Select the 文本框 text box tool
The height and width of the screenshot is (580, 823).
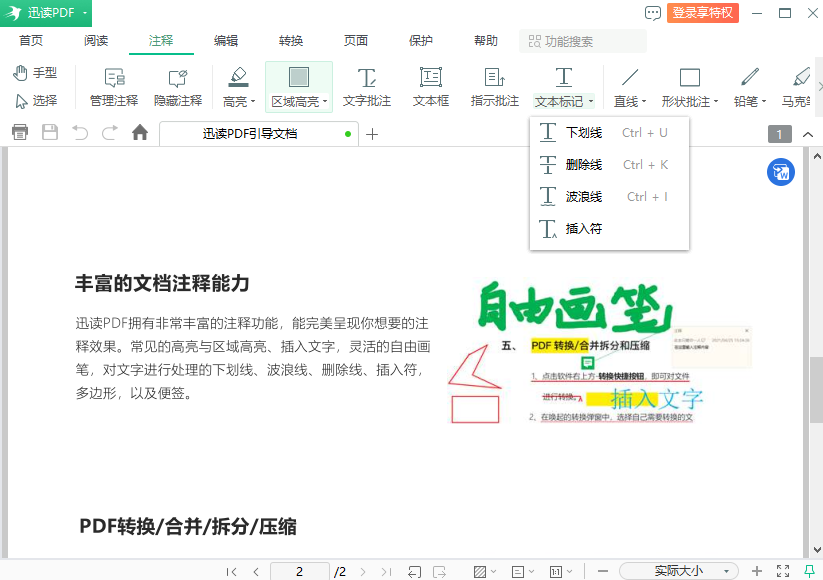[x=431, y=87]
